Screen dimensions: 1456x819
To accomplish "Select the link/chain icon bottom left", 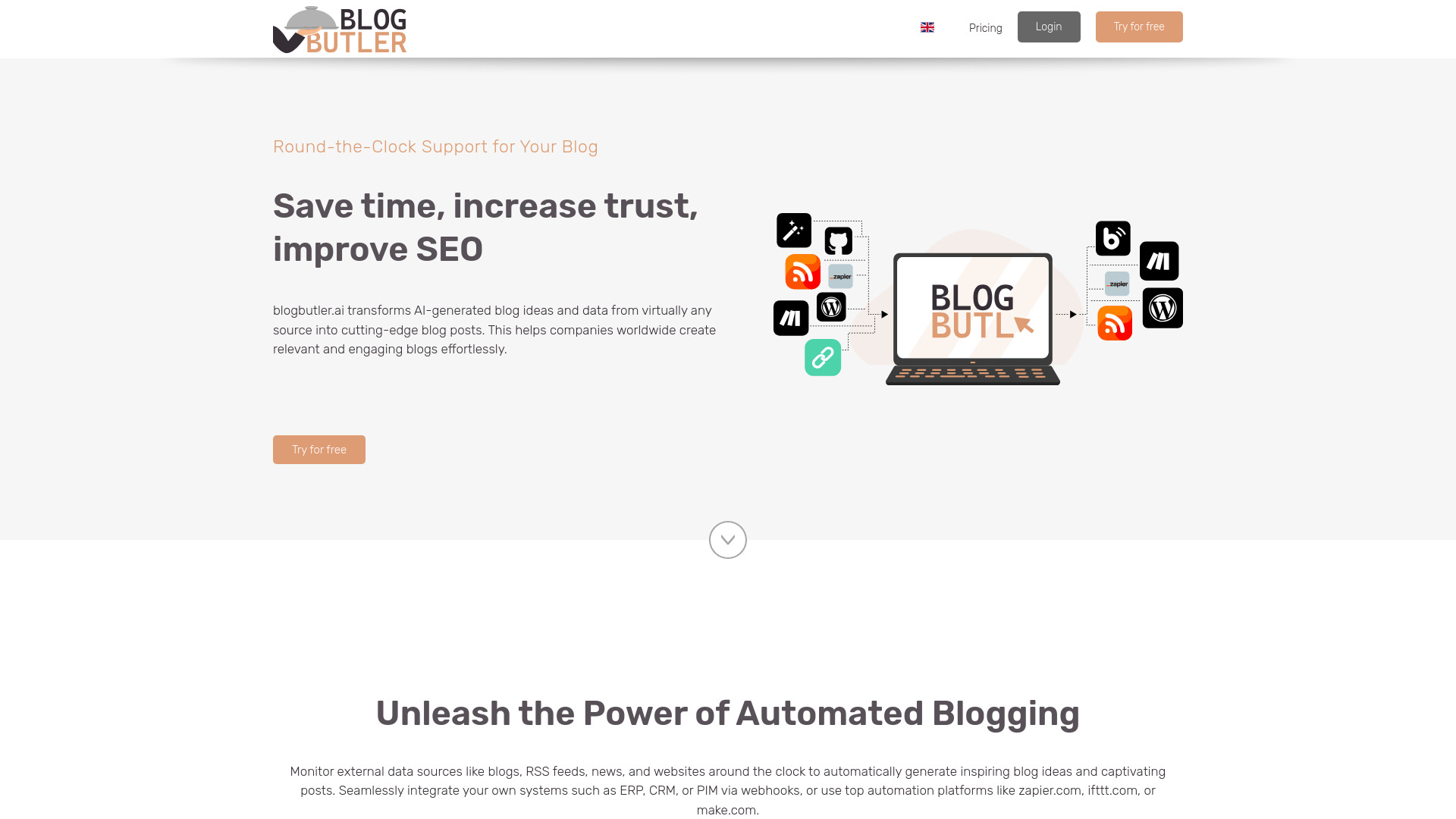I will tap(823, 357).
